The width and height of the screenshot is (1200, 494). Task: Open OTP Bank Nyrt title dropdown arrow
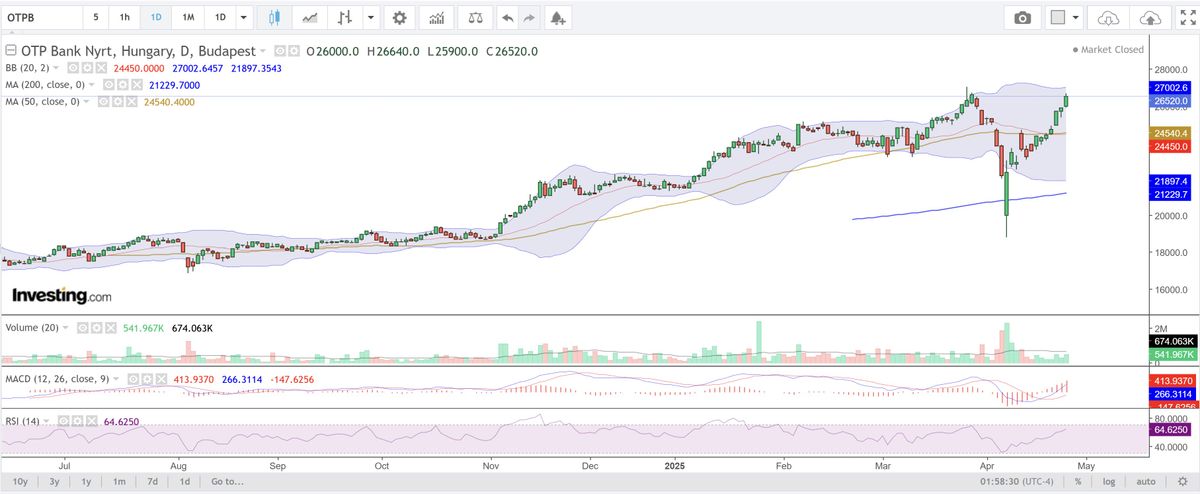point(262,51)
